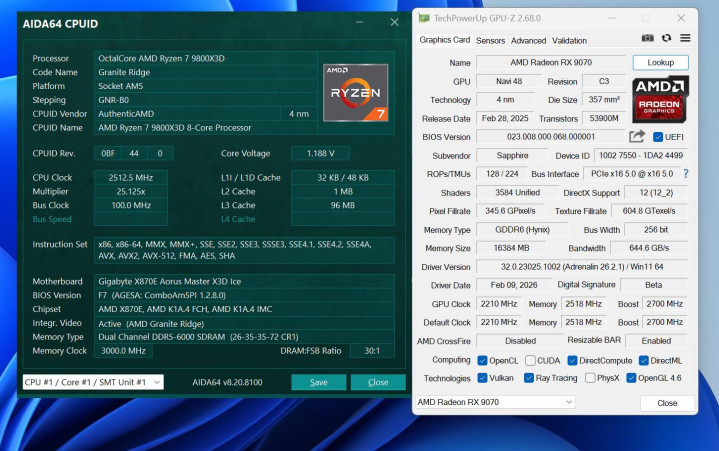Open the Advanced tab

click(528, 41)
